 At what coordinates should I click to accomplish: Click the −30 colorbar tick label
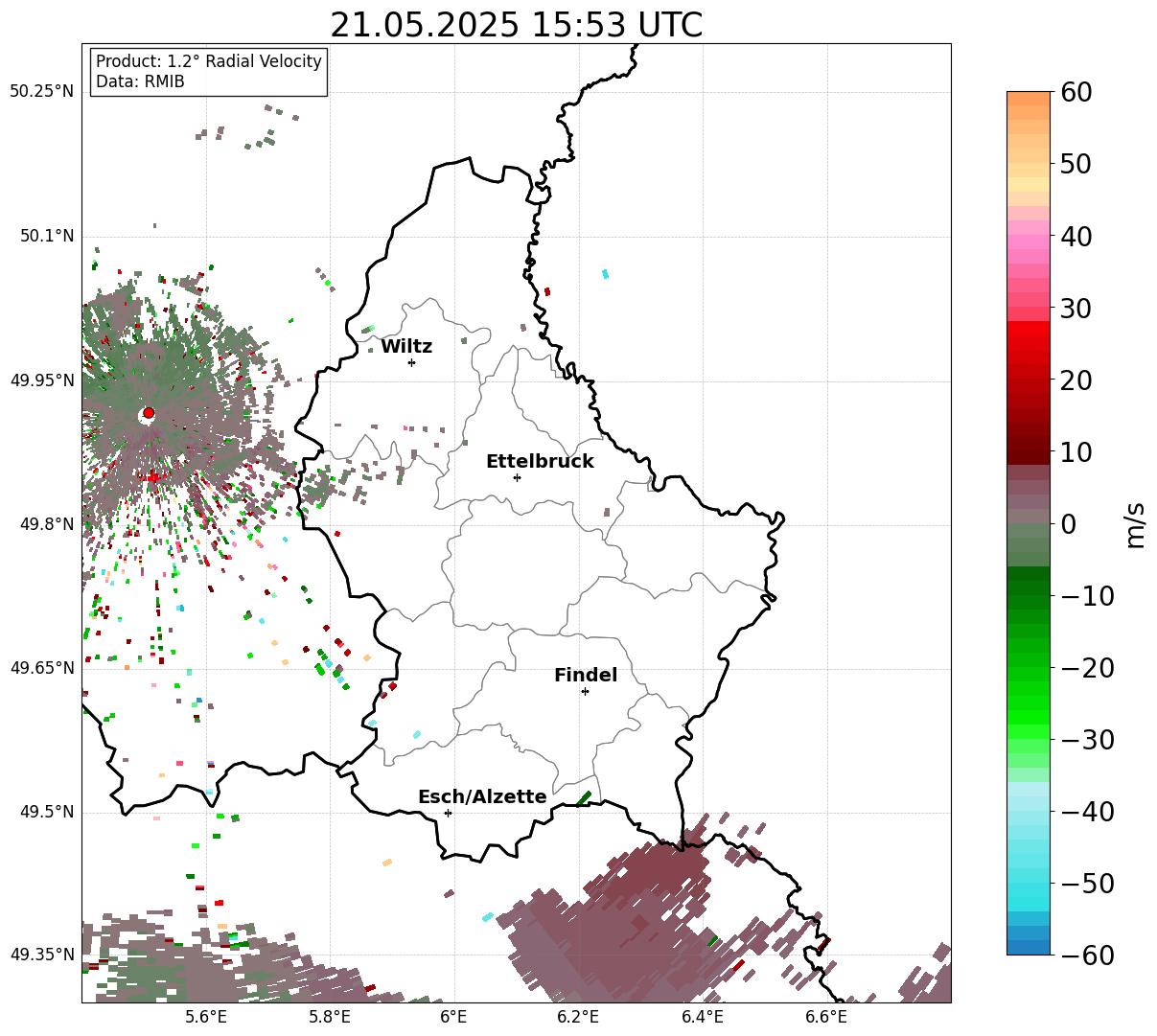pos(1087,740)
